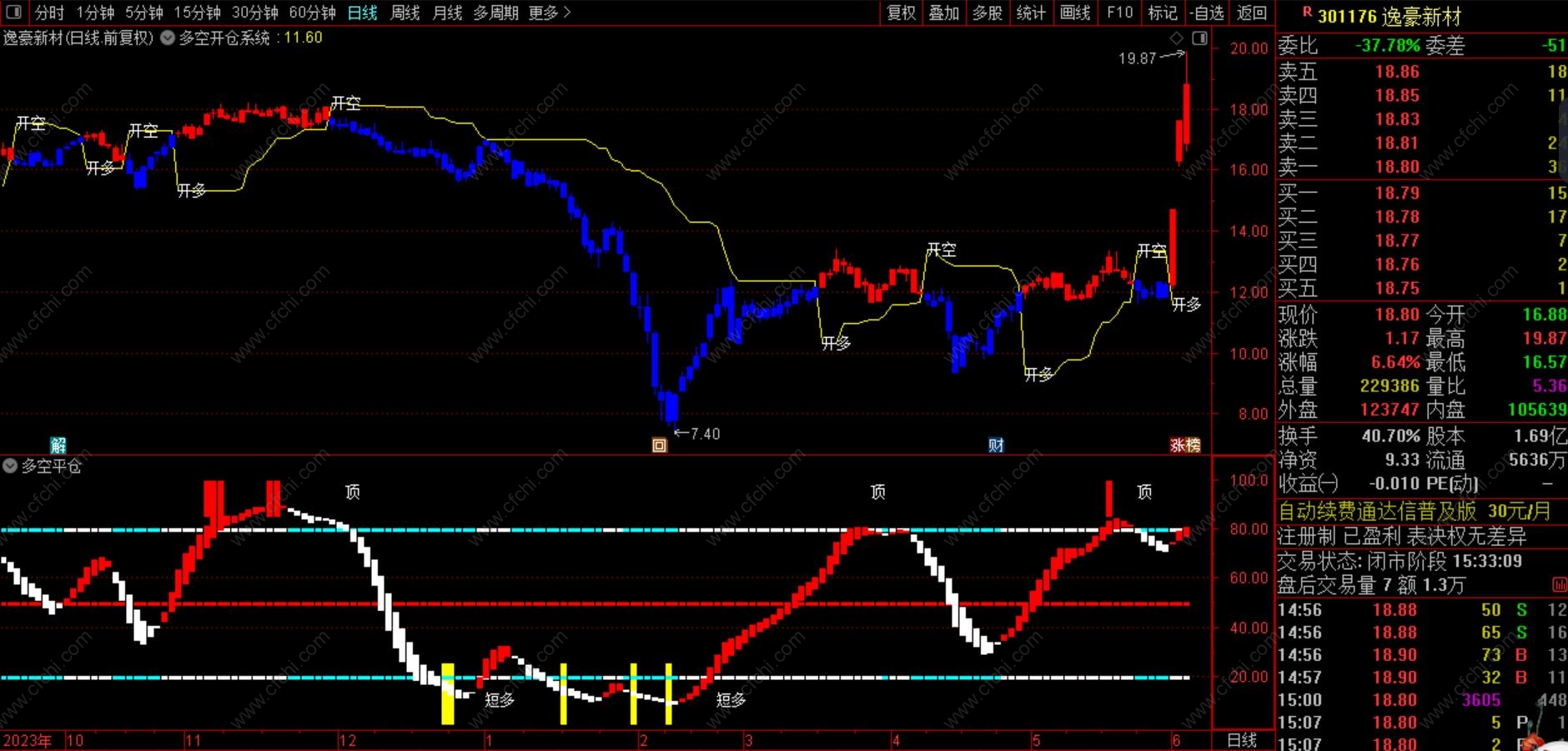This screenshot has height=751, width=1568.
Task: Expand the 多空开仓系统 main indicator dropdown
Action: (168, 38)
